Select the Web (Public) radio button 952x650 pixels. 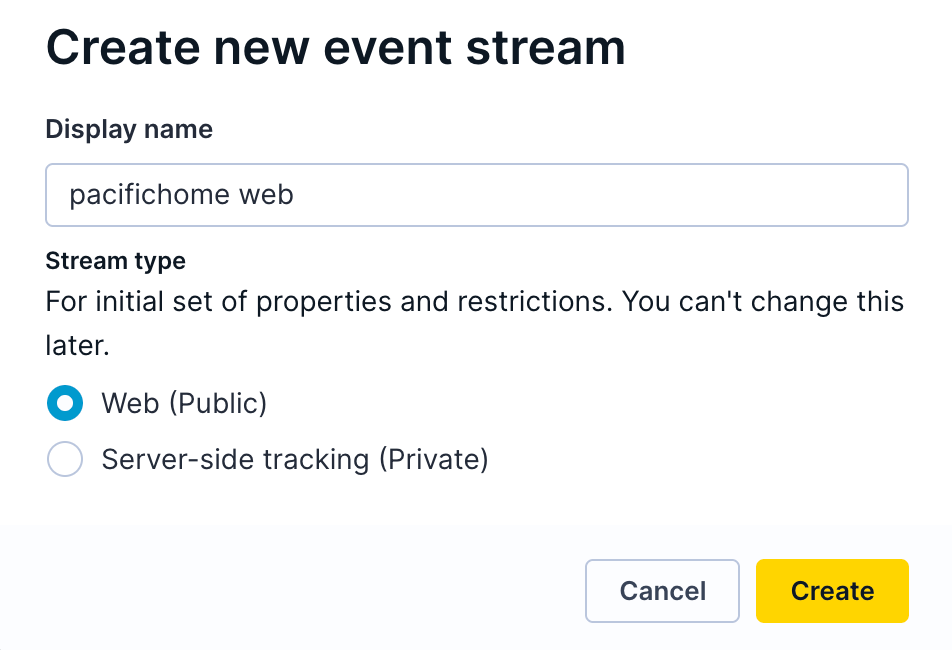click(65, 403)
